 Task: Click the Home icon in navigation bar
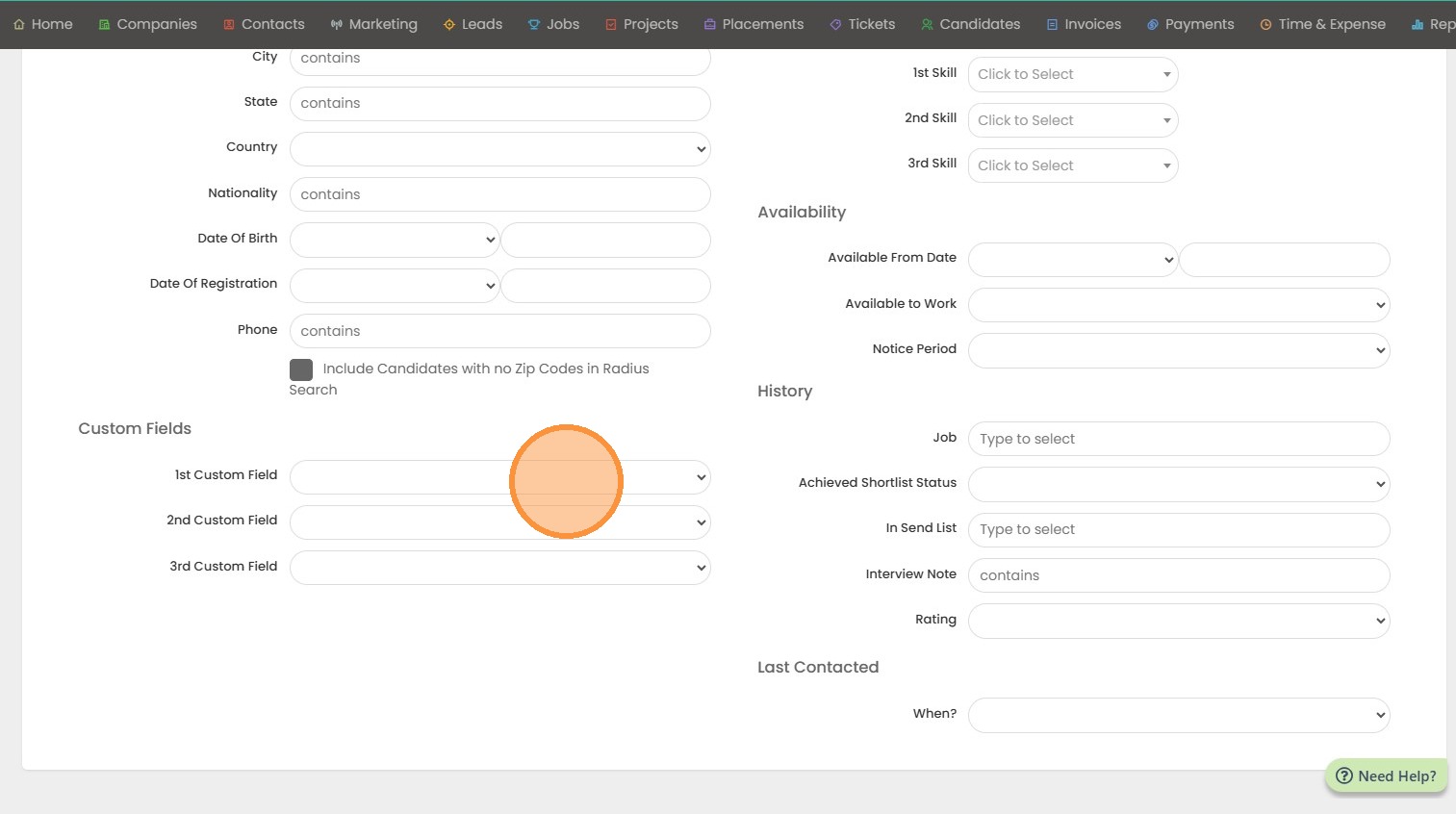(x=19, y=25)
